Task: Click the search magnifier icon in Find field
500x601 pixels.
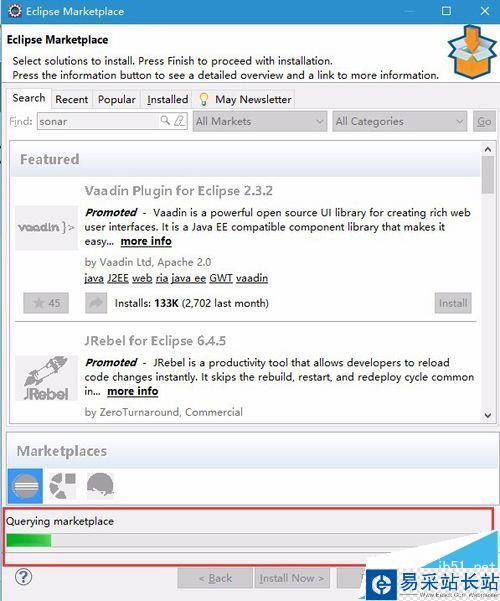Action: coord(165,121)
